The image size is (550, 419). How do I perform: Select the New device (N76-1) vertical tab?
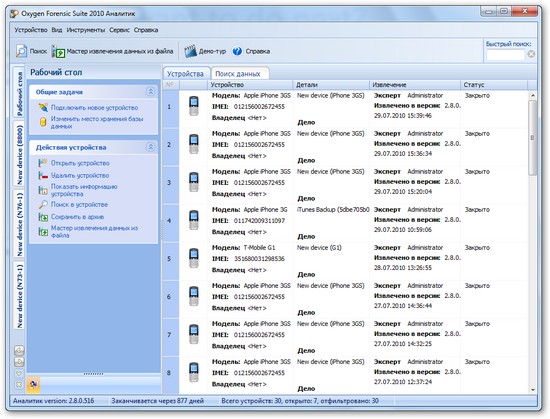point(19,224)
